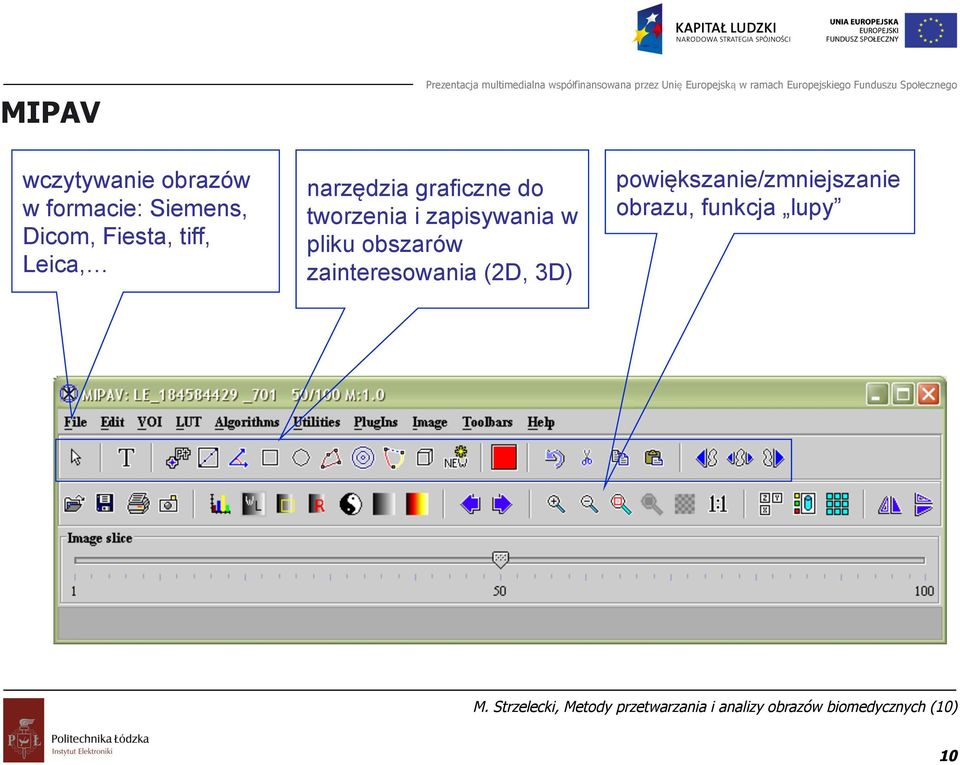This screenshot has height=765, width=960.
Task: Open an image with the folder icon
Action: tap(74, 504)
